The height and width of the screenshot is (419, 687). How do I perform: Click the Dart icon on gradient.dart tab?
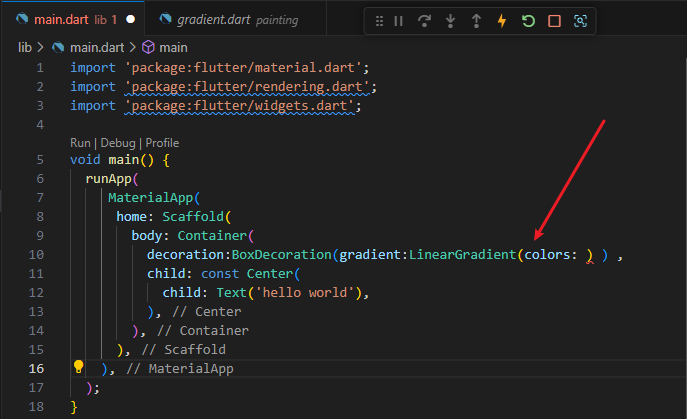[166, 19]
